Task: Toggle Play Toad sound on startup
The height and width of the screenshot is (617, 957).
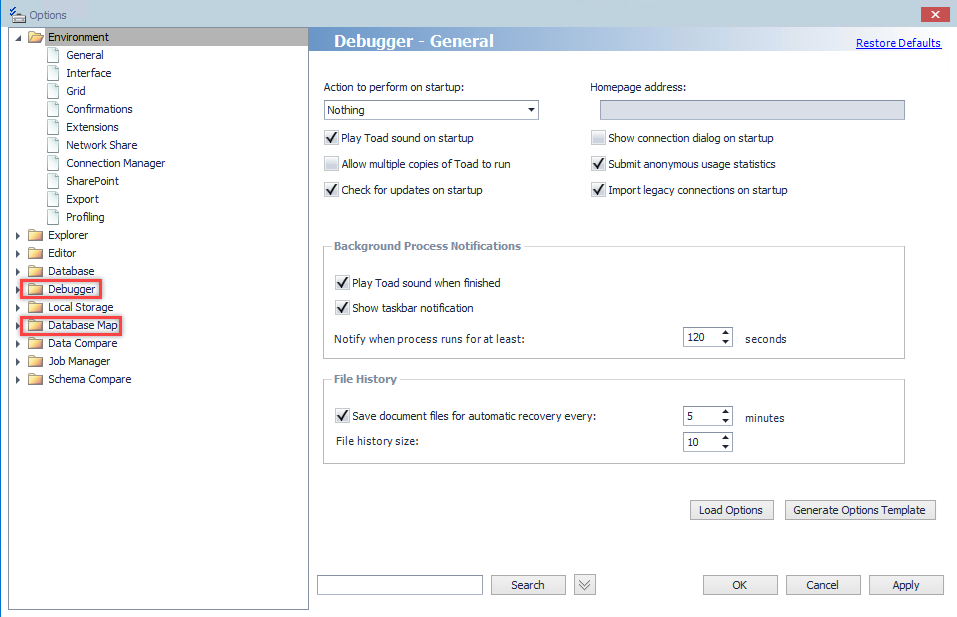Action: coord(331,138)
